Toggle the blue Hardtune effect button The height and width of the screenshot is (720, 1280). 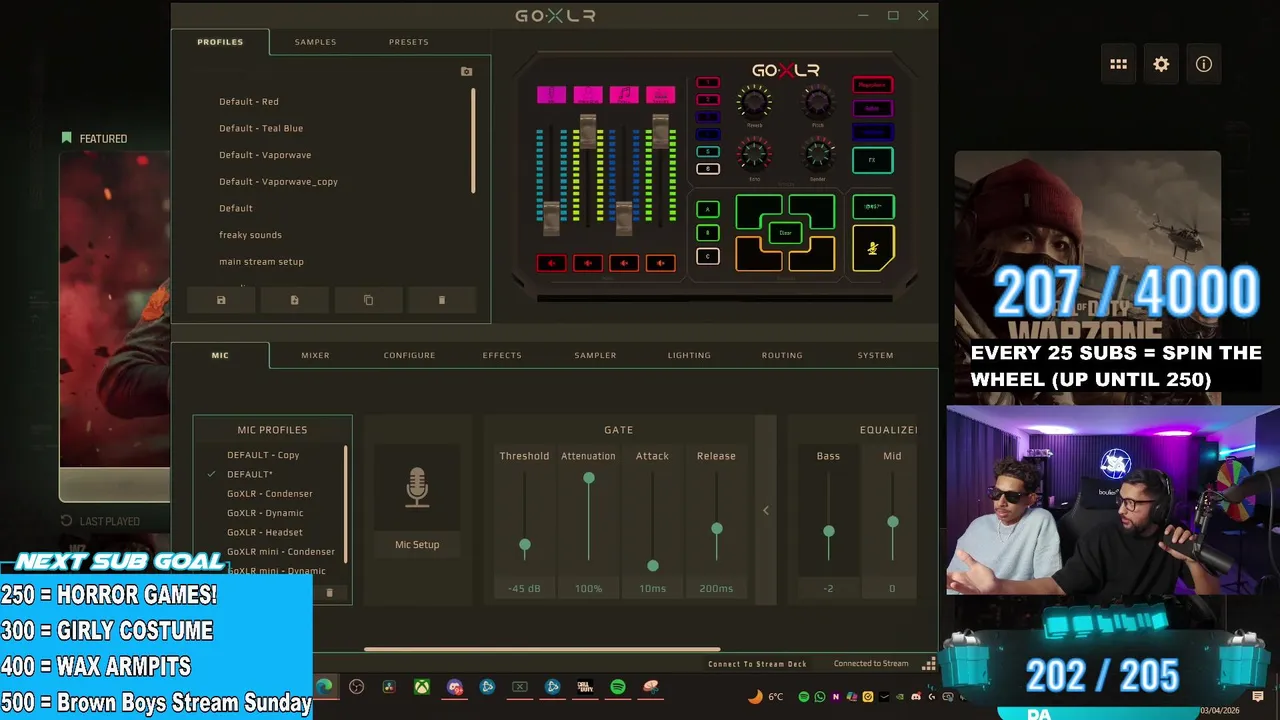(872, 132)
